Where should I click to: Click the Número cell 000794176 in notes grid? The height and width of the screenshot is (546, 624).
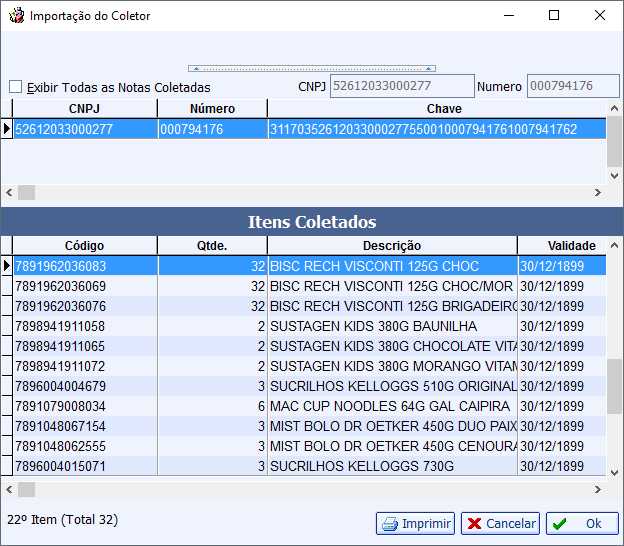pyautogui.click(x=213, y=129)
